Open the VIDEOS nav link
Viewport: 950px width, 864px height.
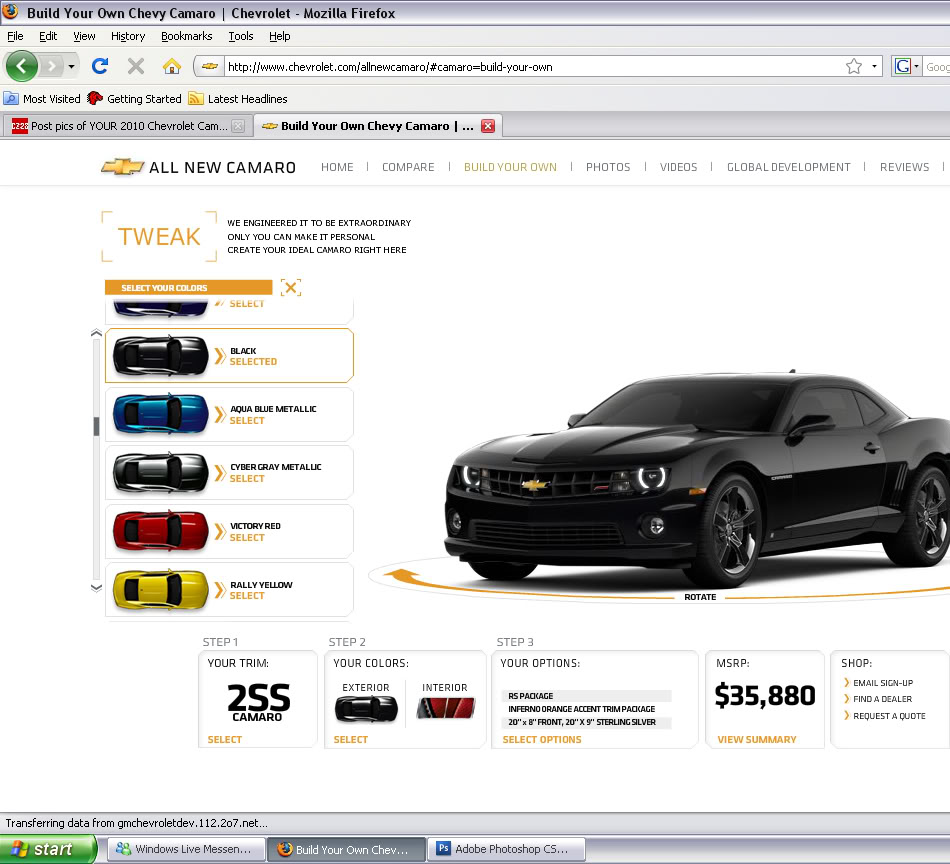[x=678, y=167]
